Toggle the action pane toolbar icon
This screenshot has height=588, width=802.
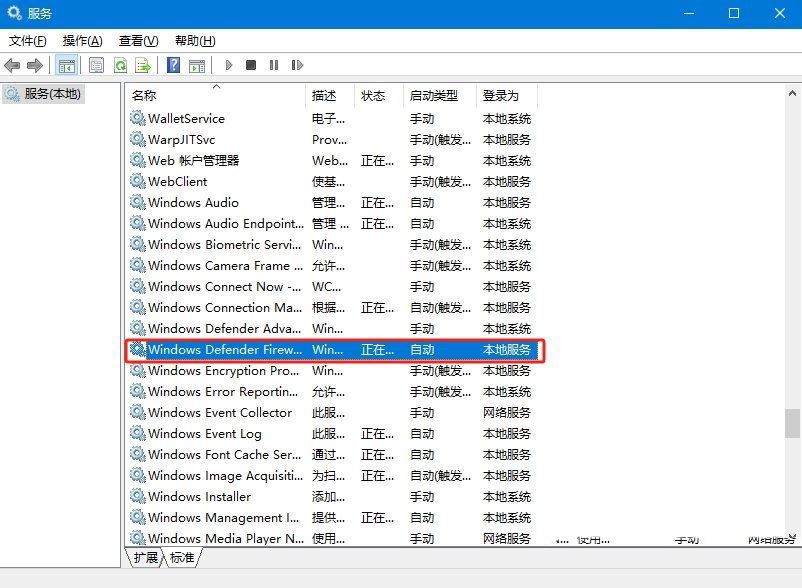click(197, 65)
